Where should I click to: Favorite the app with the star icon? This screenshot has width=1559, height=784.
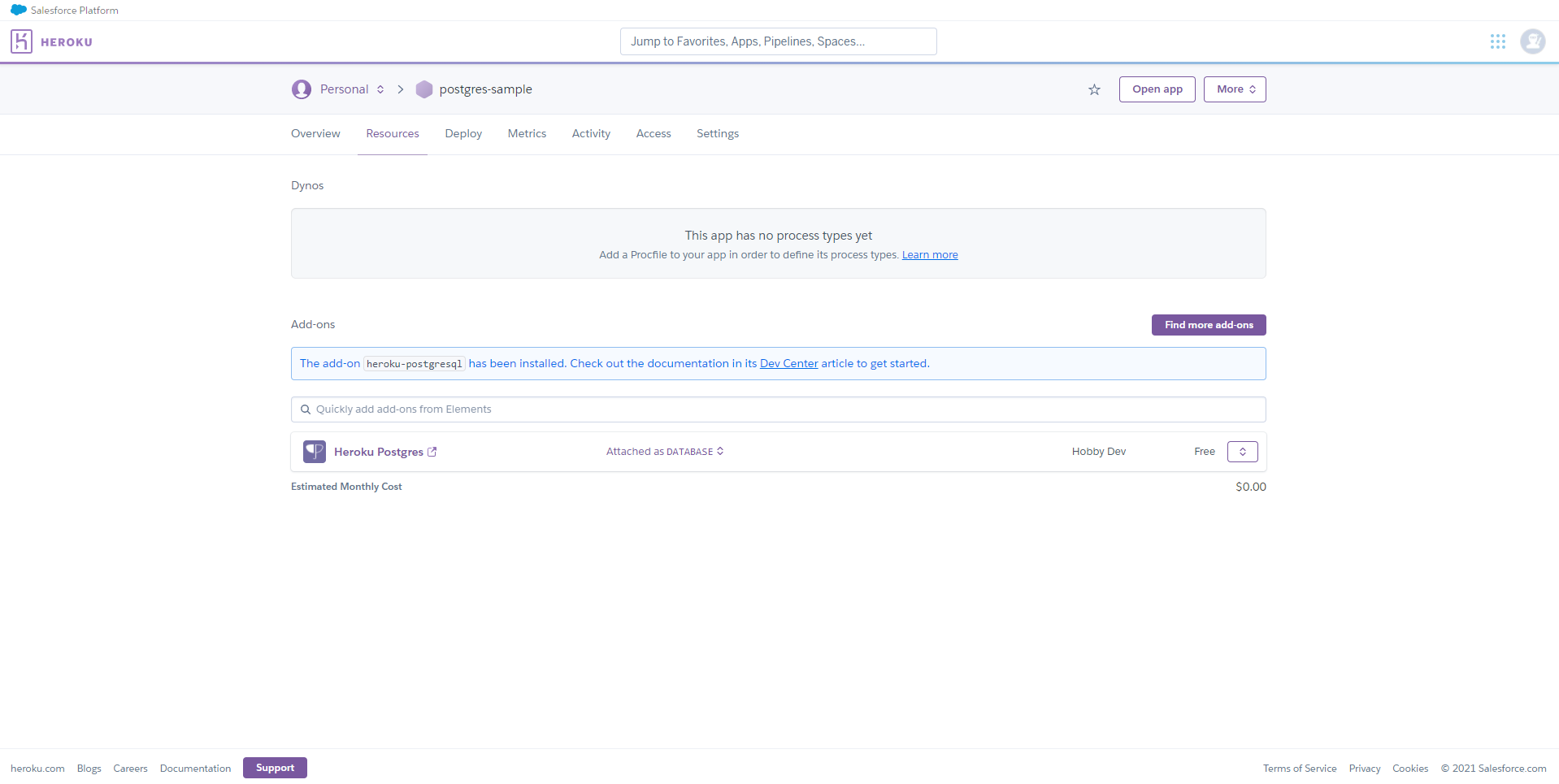pyautogui.click(x=1094, y=90)
